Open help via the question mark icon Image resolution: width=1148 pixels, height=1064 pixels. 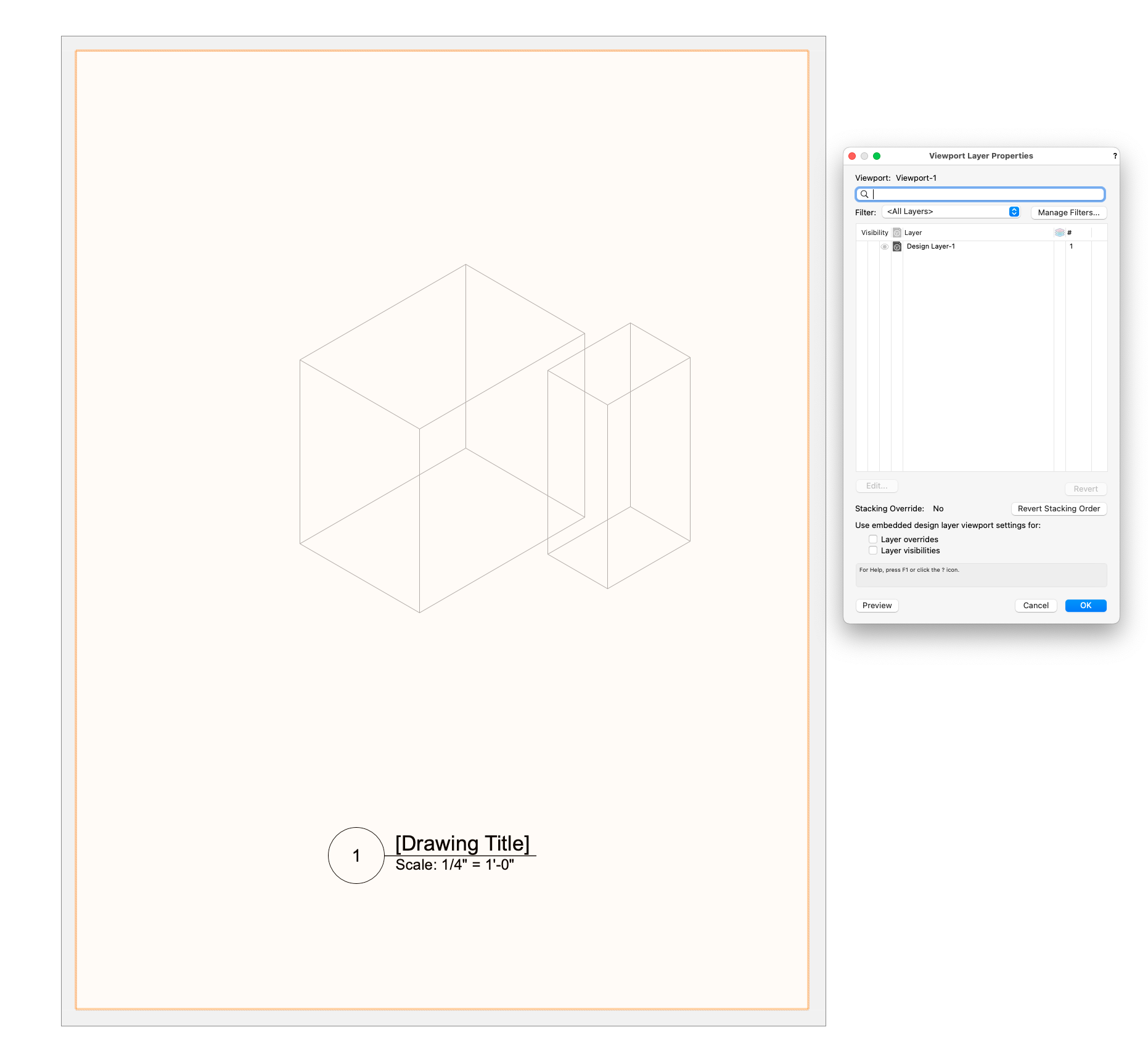click(x=1114, y=156)
